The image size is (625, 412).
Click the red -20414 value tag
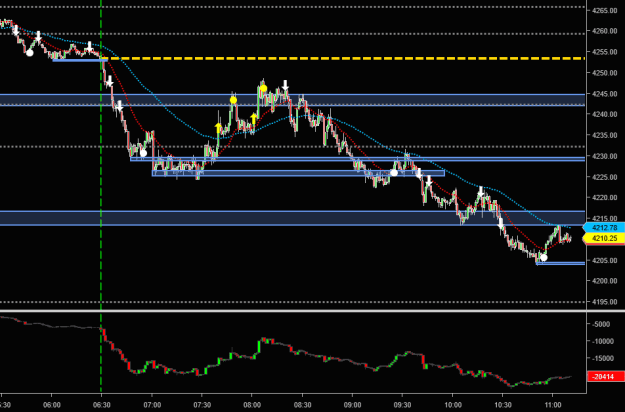tap(605, 377)
